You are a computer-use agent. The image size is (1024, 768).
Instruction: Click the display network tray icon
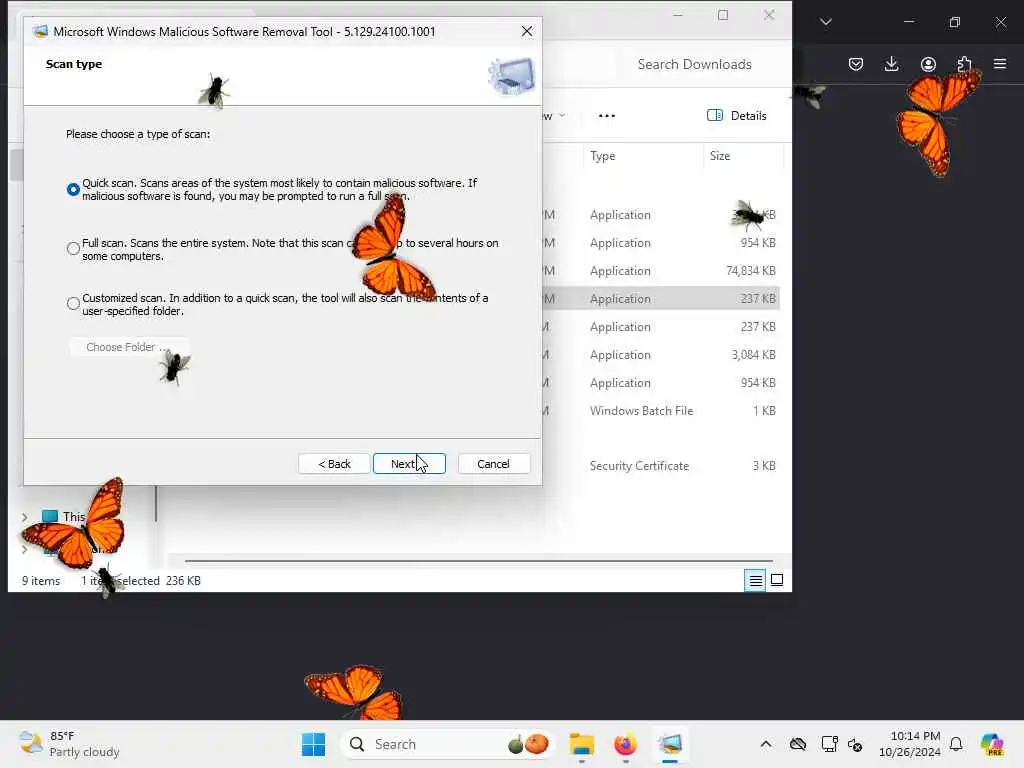click(829, 744)
